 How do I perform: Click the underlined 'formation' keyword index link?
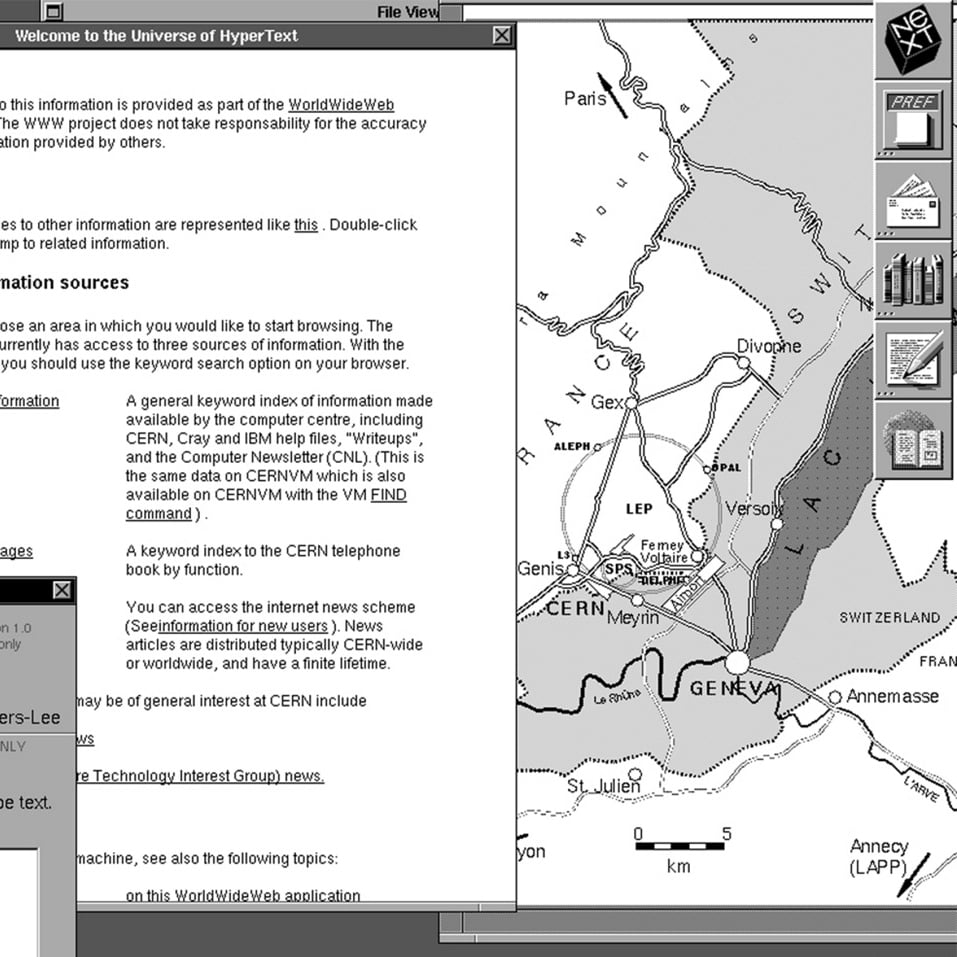(x=28, y=400)
